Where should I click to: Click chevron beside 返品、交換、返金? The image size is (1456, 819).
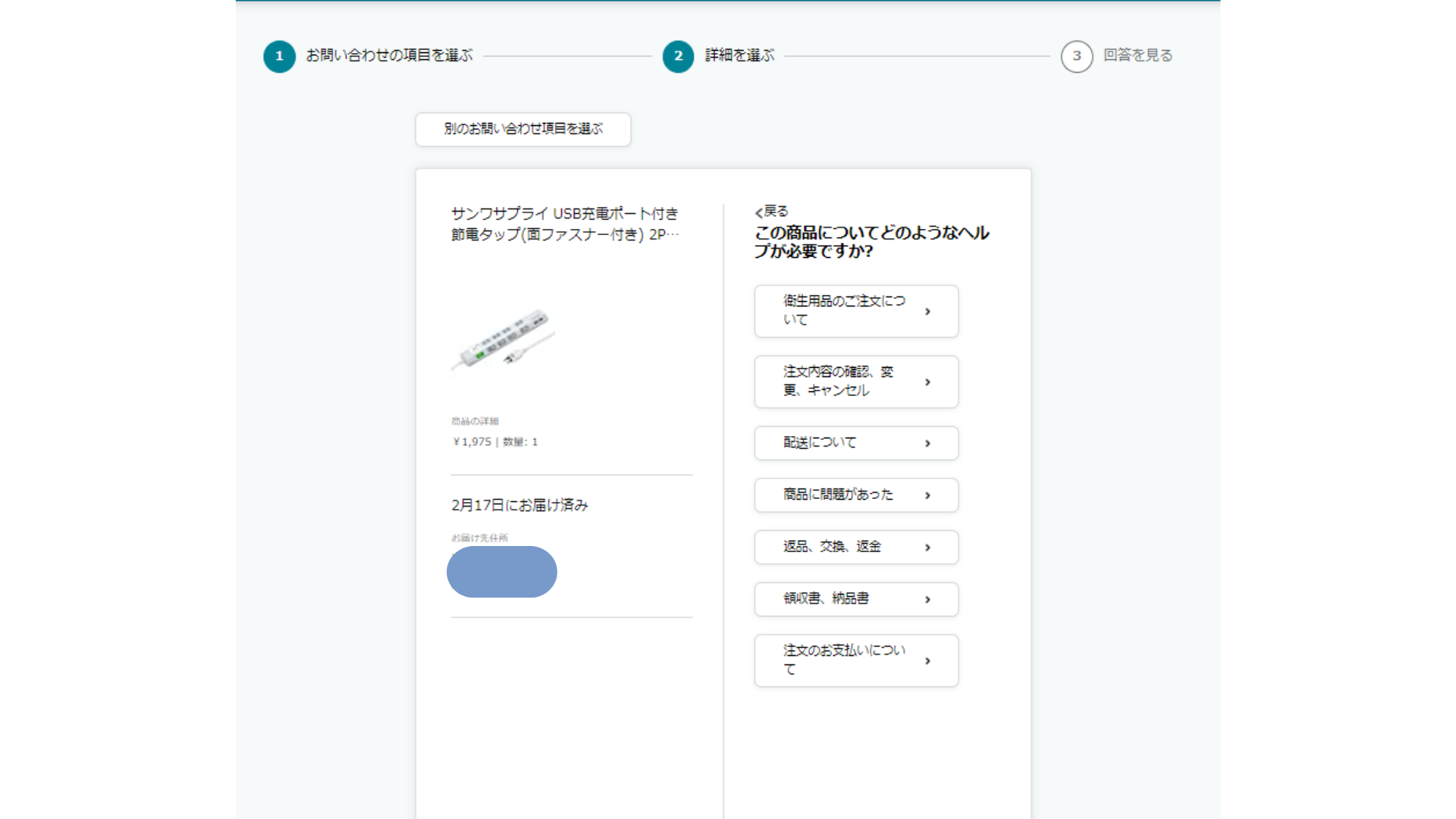point(927,548)
